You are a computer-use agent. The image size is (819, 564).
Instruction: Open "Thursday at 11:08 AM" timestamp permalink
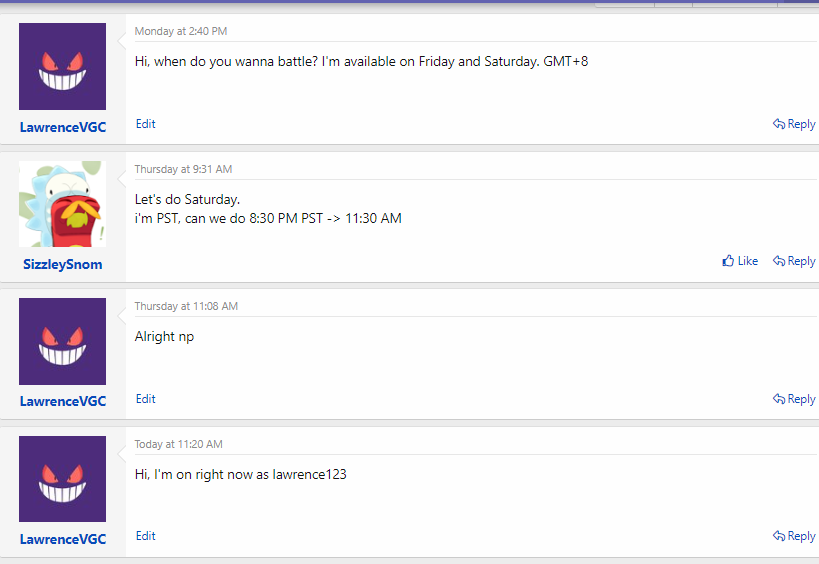pos(186,306)
